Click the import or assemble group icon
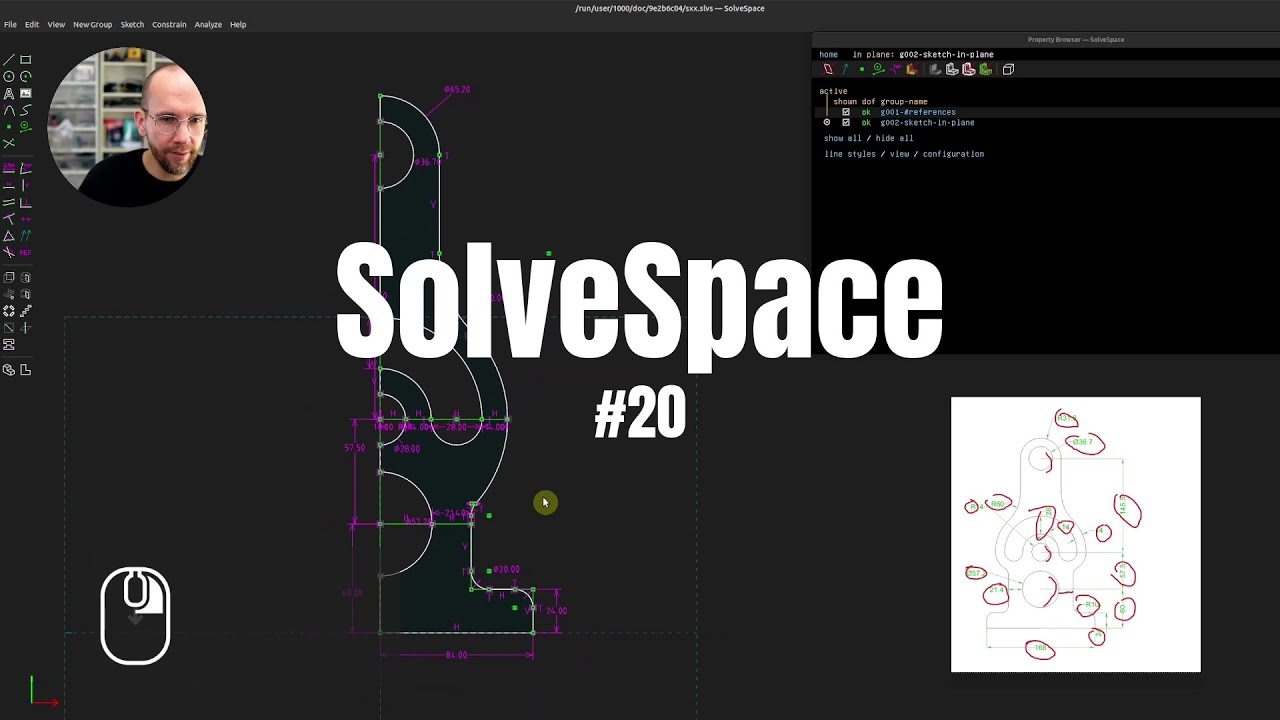The height and width of the screenshot is (720, 1280). click(9, 345)
